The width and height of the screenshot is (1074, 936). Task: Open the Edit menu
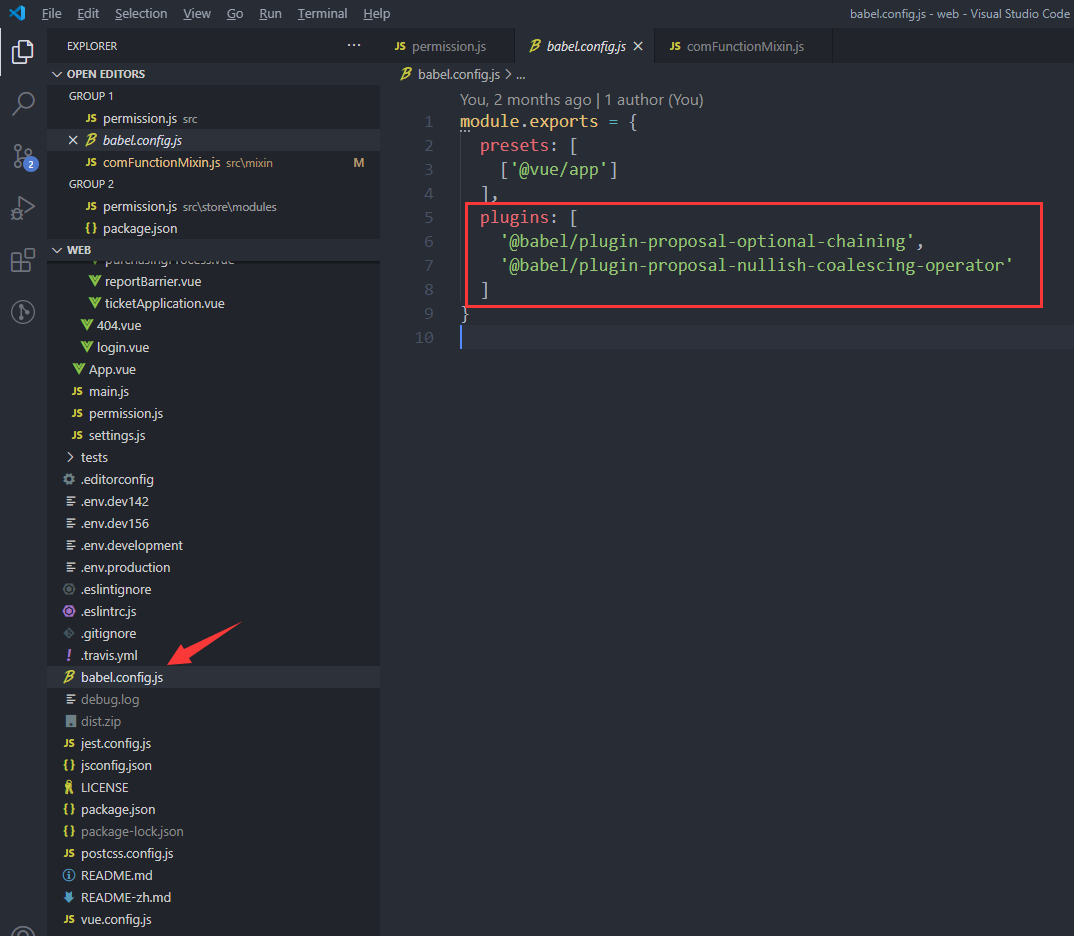88,13
